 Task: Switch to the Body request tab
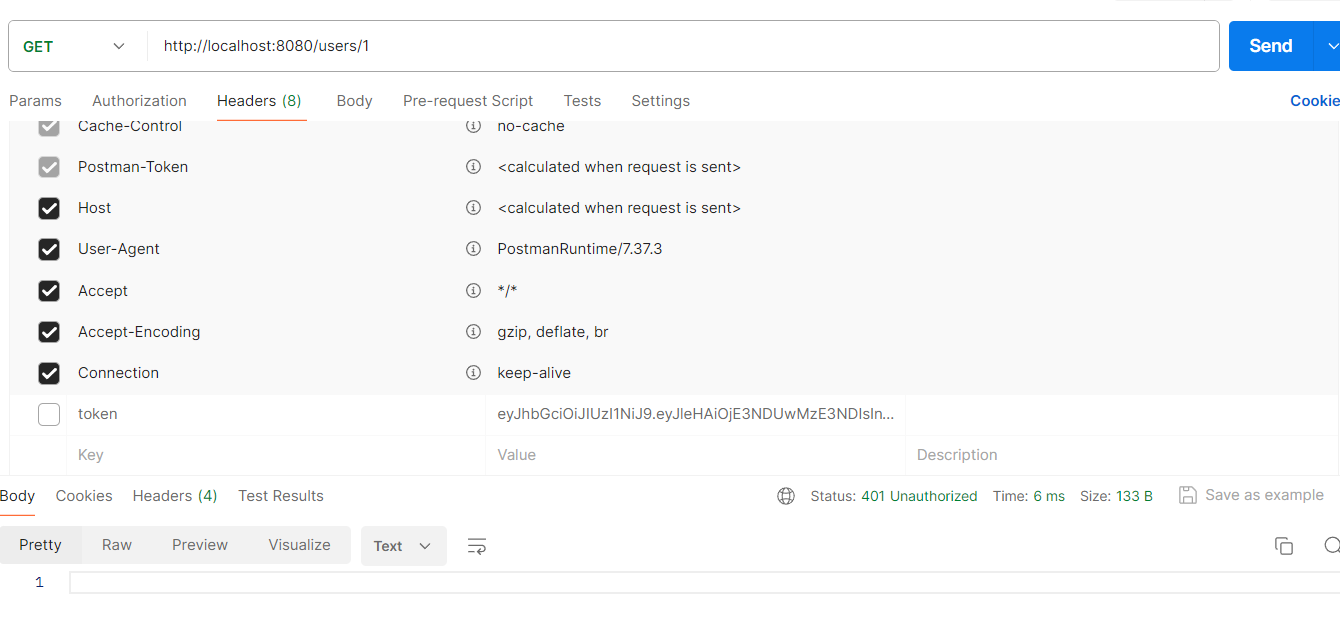pyautogui.click(x=354, y=101)
